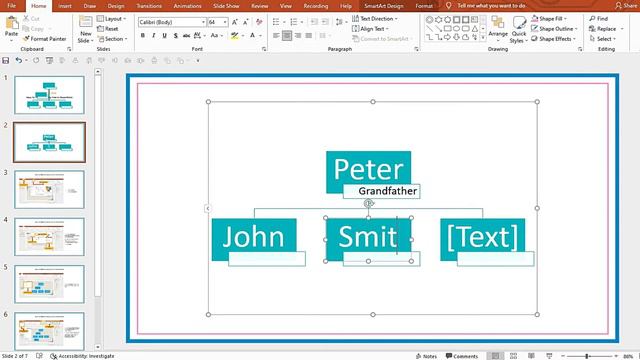Toggle center paragraph alignment
640x360 pixels.
point(287,36)
